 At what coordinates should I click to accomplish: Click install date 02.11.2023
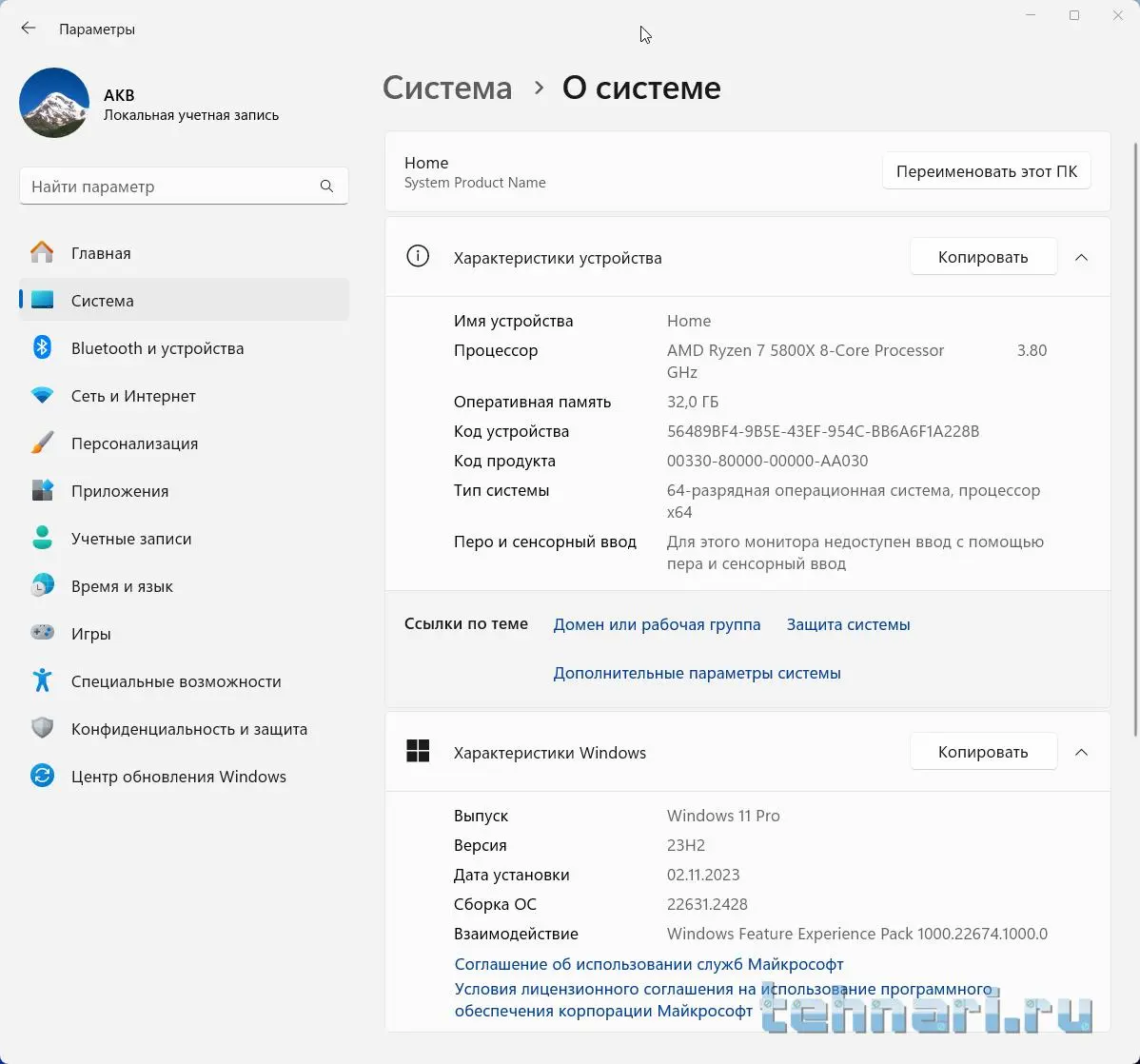click(703, 875)
